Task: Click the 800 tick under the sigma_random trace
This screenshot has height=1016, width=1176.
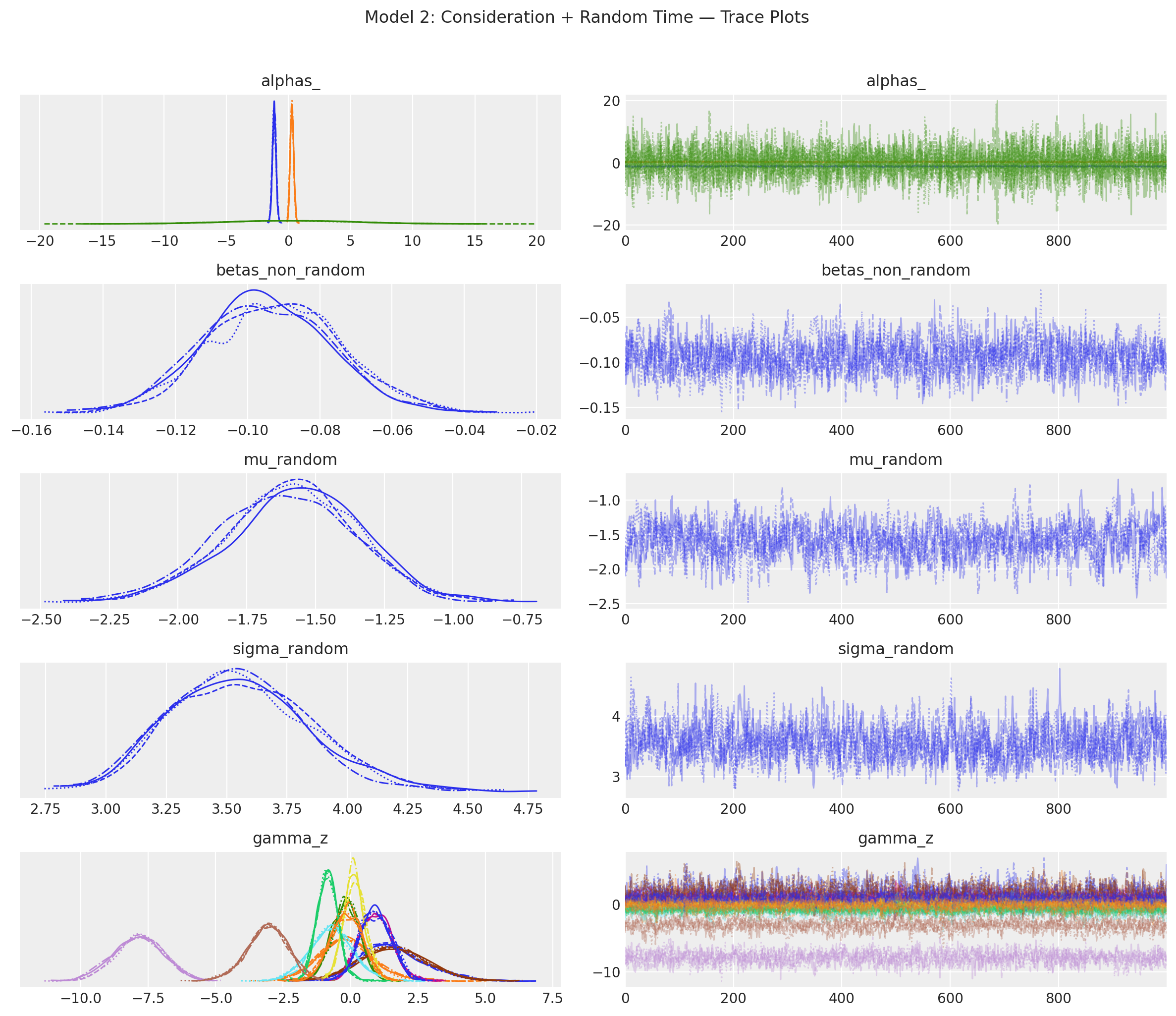Action: (1059, 809)
